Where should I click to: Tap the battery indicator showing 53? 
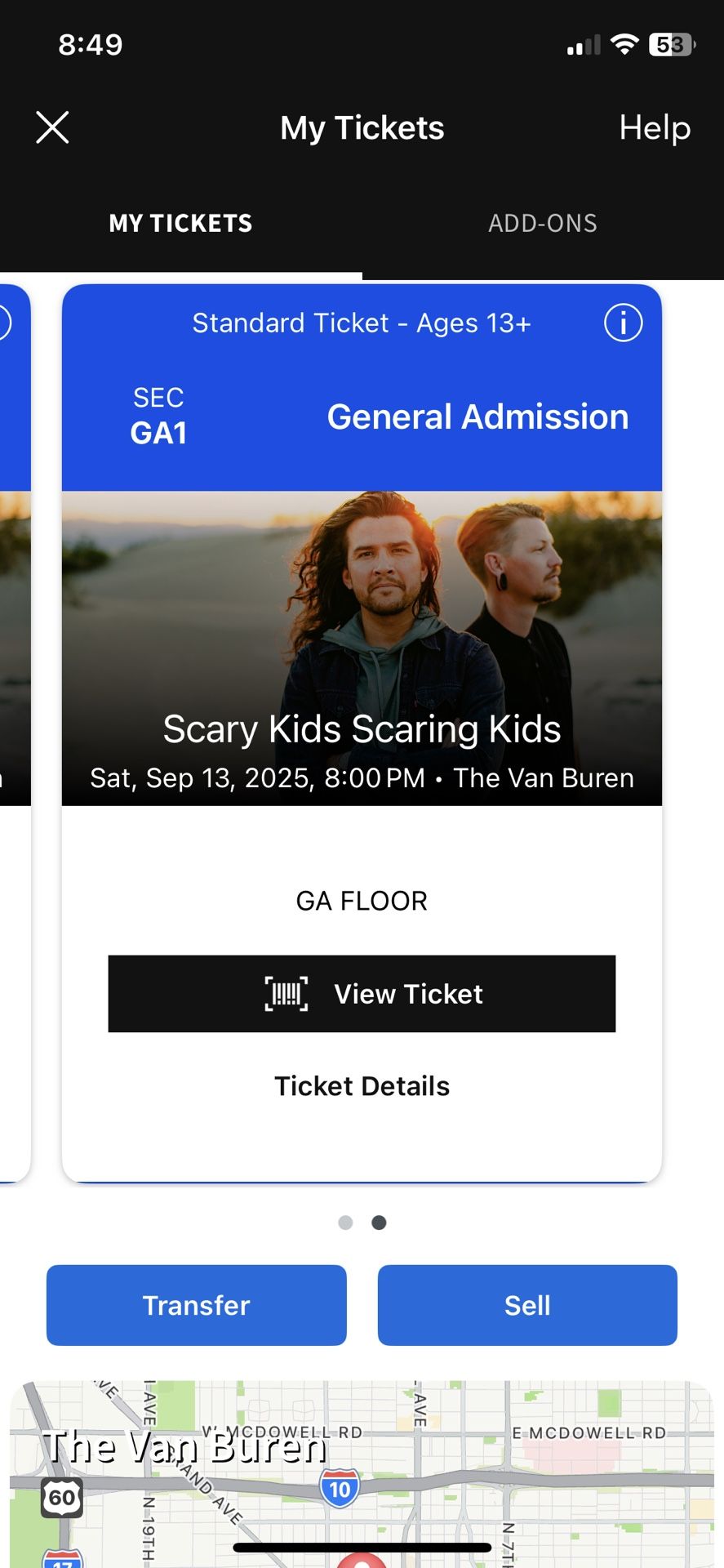671,44
